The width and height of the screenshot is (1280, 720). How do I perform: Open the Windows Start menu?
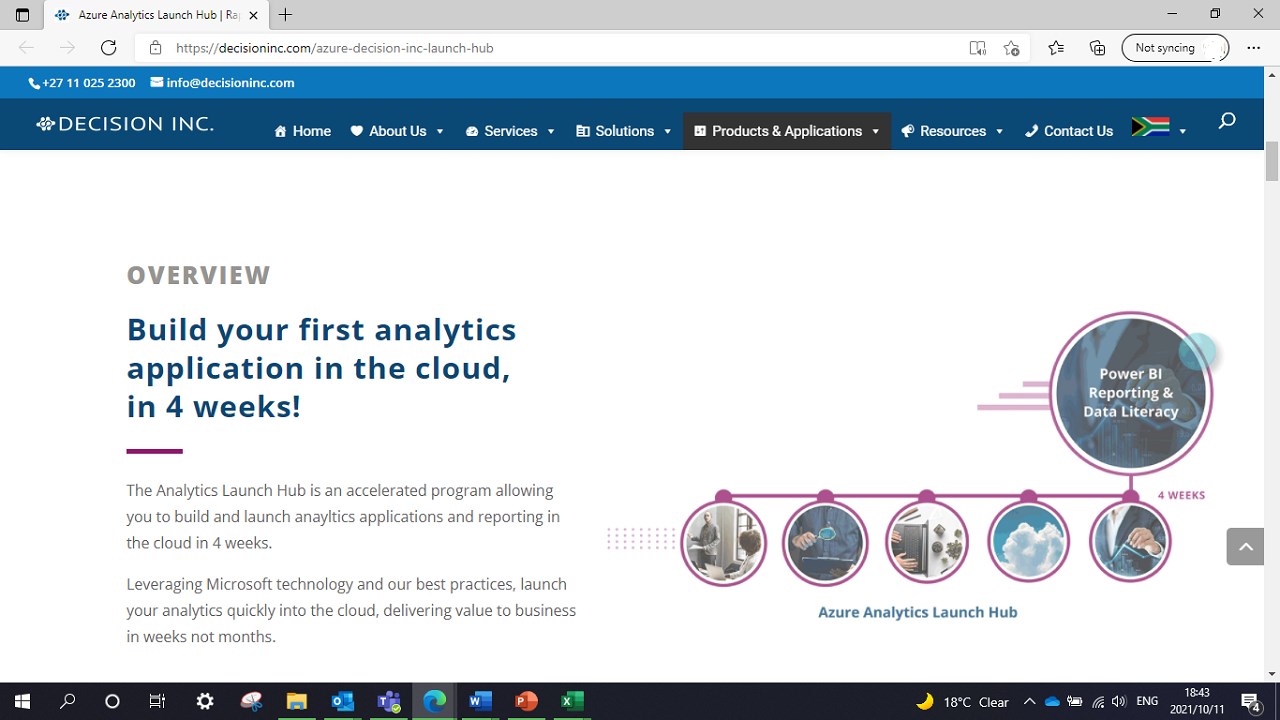pyautogui.click(x=22, y=701)
